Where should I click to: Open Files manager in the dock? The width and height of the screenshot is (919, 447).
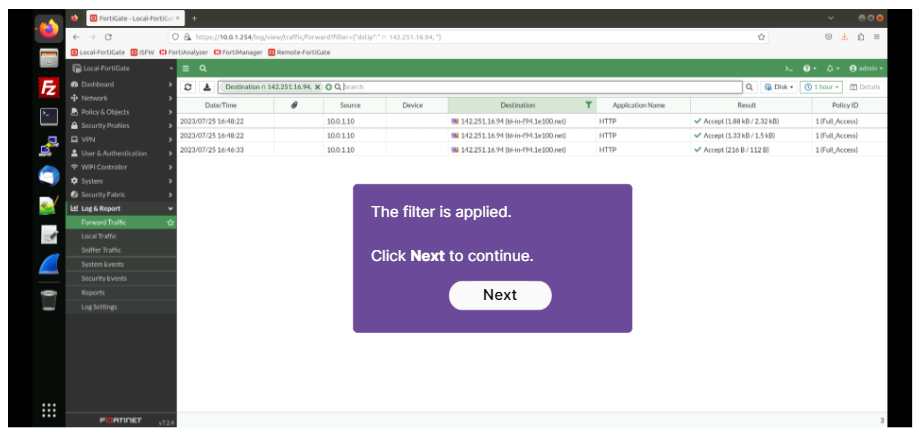[49, 58]
